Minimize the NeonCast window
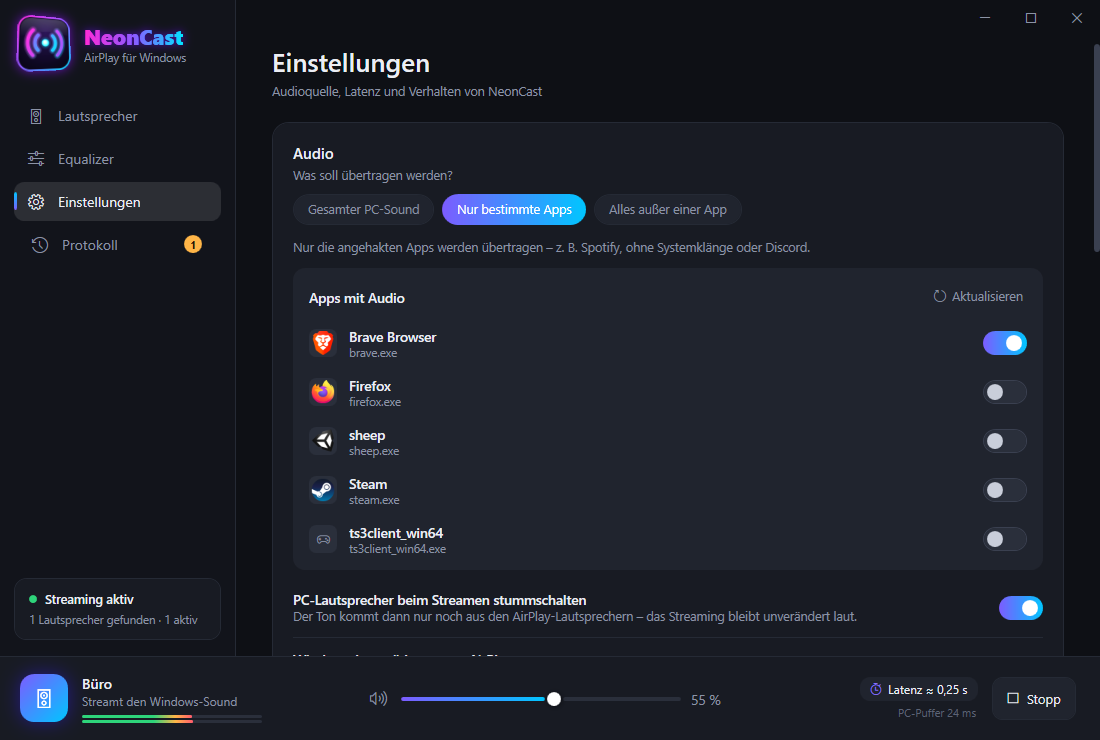The image size is (1100, 740). [985, 18]
